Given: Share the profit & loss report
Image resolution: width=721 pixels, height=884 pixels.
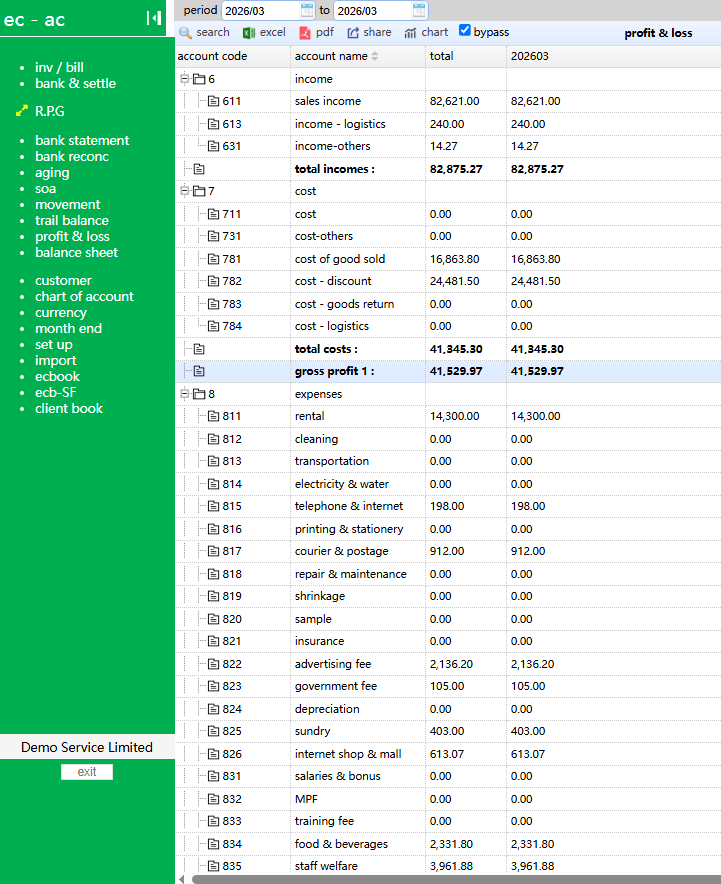Looking at the screenshot, I should click(369, 33).
